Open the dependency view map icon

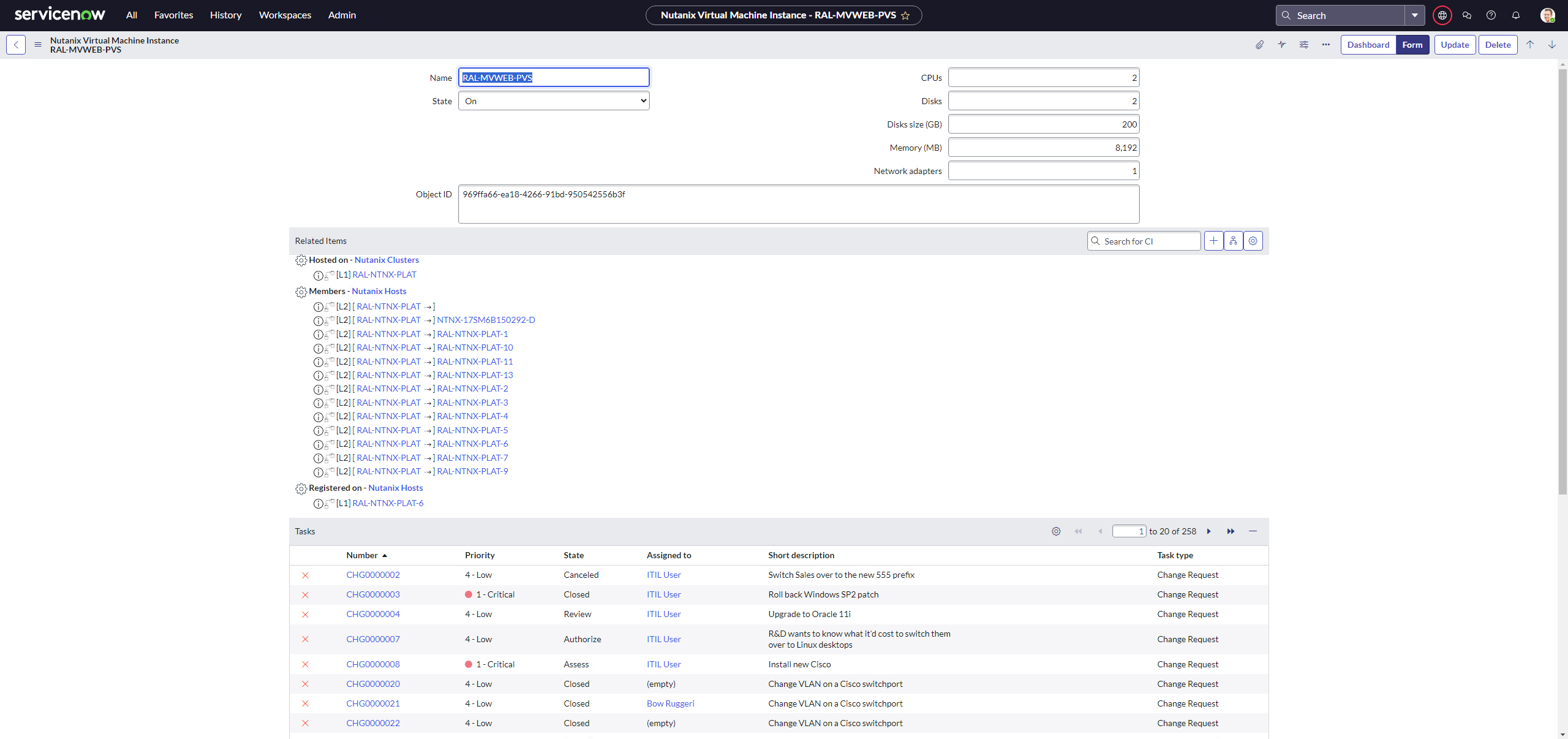pos(1233,241)
